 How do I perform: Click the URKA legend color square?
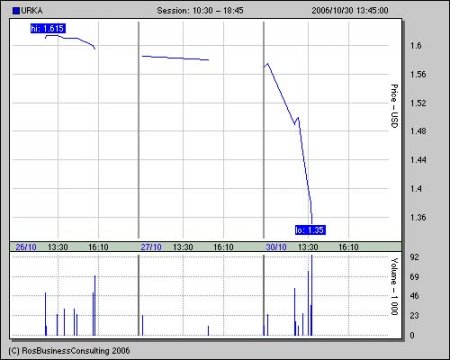[16, 11]
